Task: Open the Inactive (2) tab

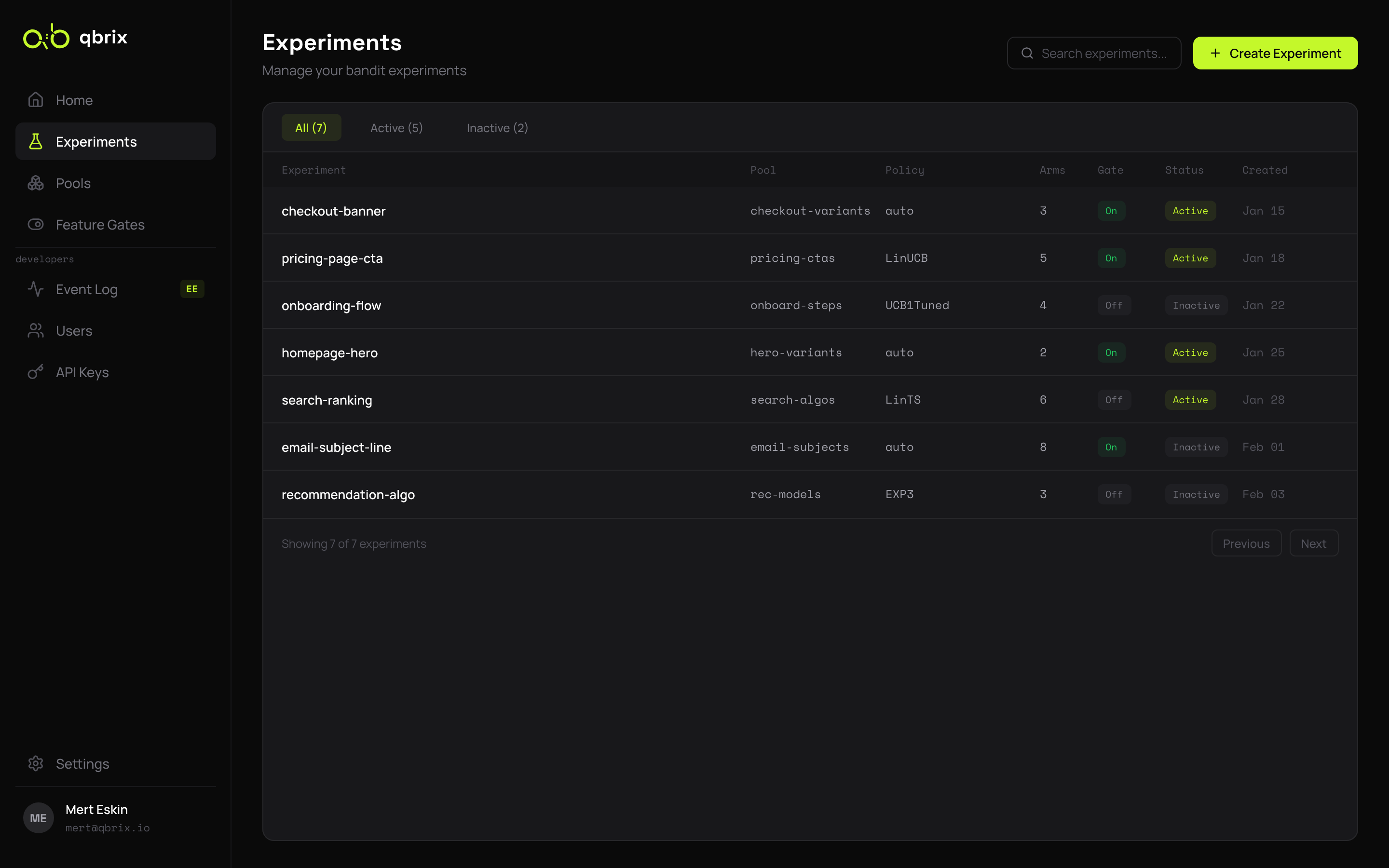Action: [496, 127]
